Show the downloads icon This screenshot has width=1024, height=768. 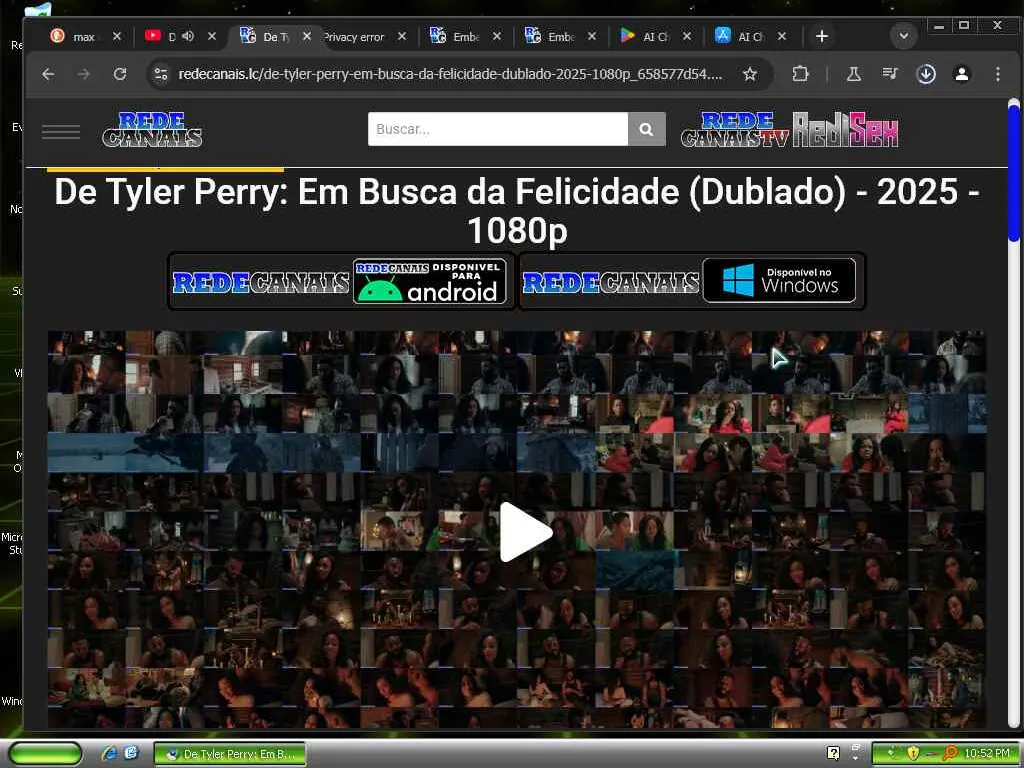pos(926,74)
